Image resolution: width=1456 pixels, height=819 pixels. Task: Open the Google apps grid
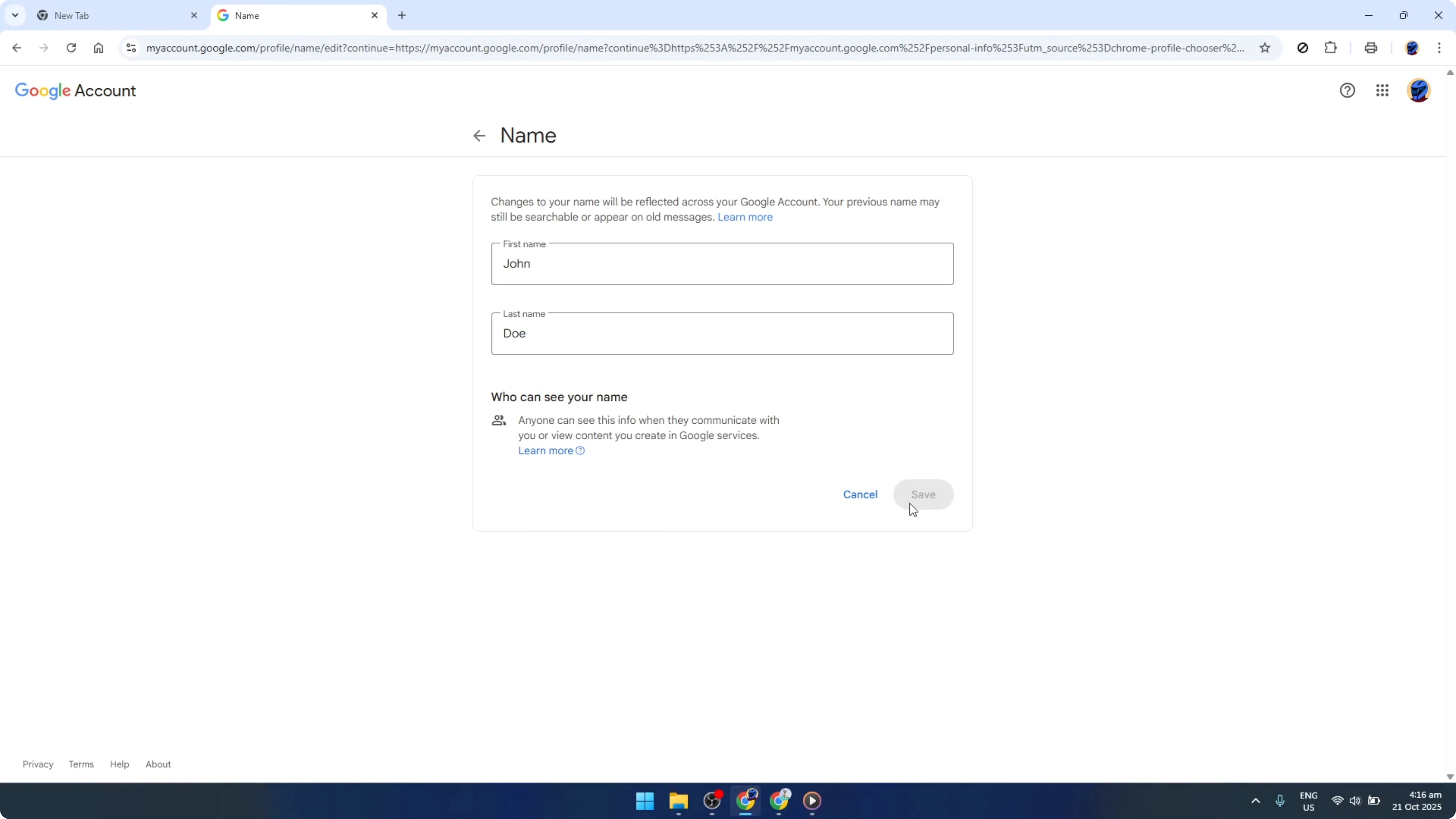[1382, 91]
